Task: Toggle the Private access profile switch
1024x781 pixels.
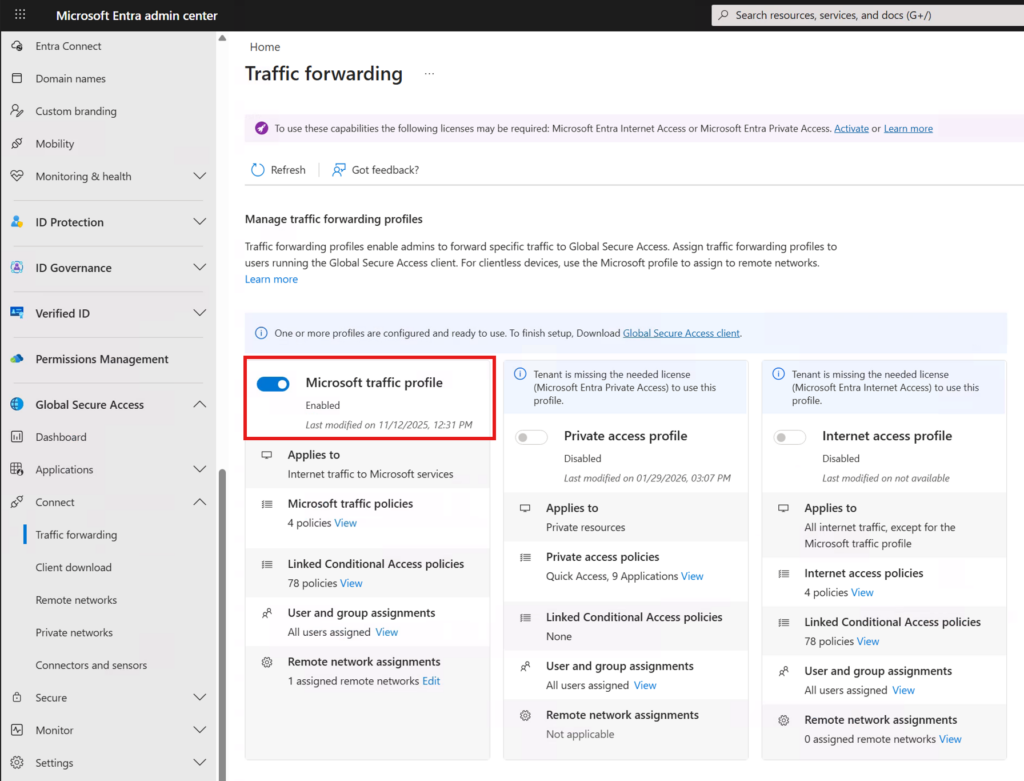Action: pos(531,437)
